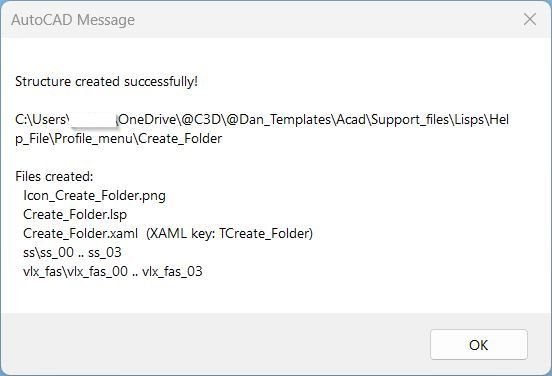Select the Icon_Create_Folder.png file line
Screen dimensions: 552x376
pos(94,195)
